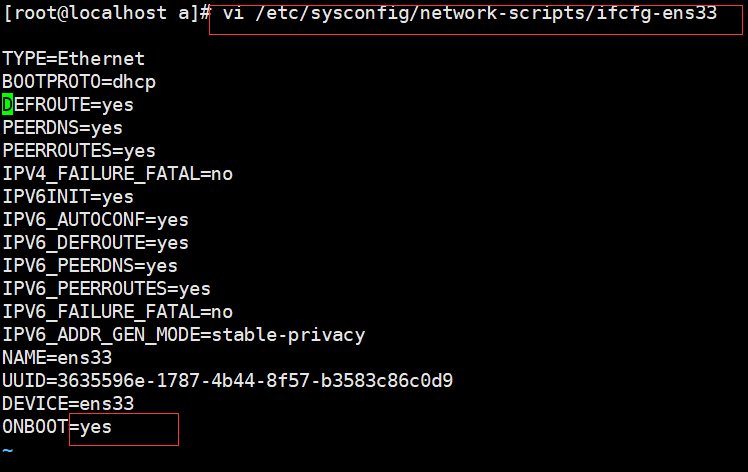Viewport: 748px width, 472px height.
Task: Select the PEERDNS=yes line
Action: click(x=62, y=128)
